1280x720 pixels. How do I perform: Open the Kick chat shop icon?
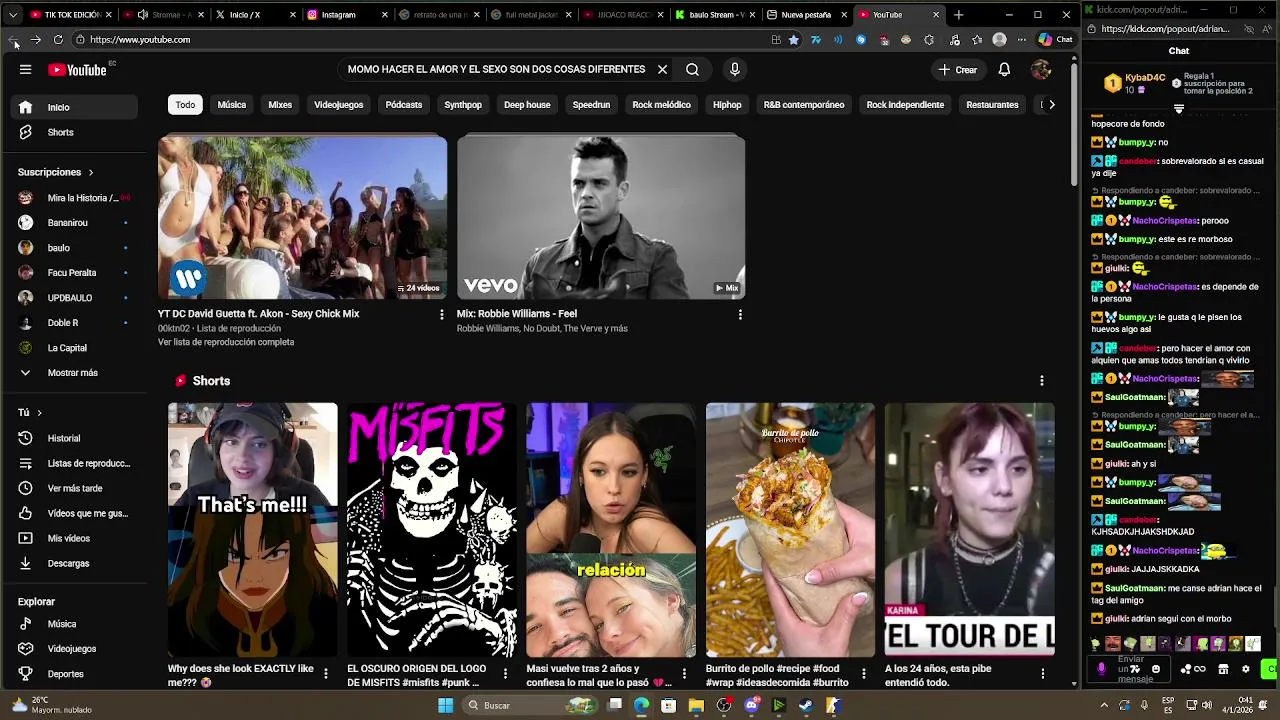pyautogui.click(x=1223, y=669)
